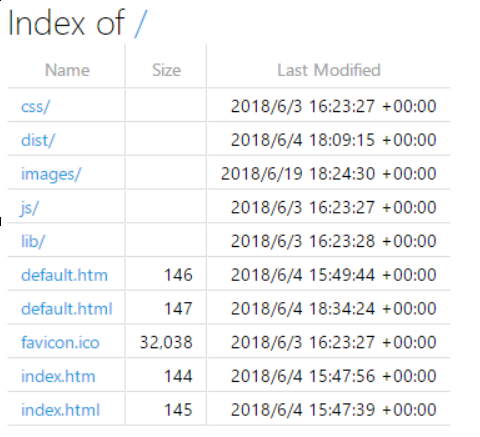Click the date 2018/6/4 15:47:56 +00:00
Viewport: 480px width, 437px height.
[x=334, y=376]
